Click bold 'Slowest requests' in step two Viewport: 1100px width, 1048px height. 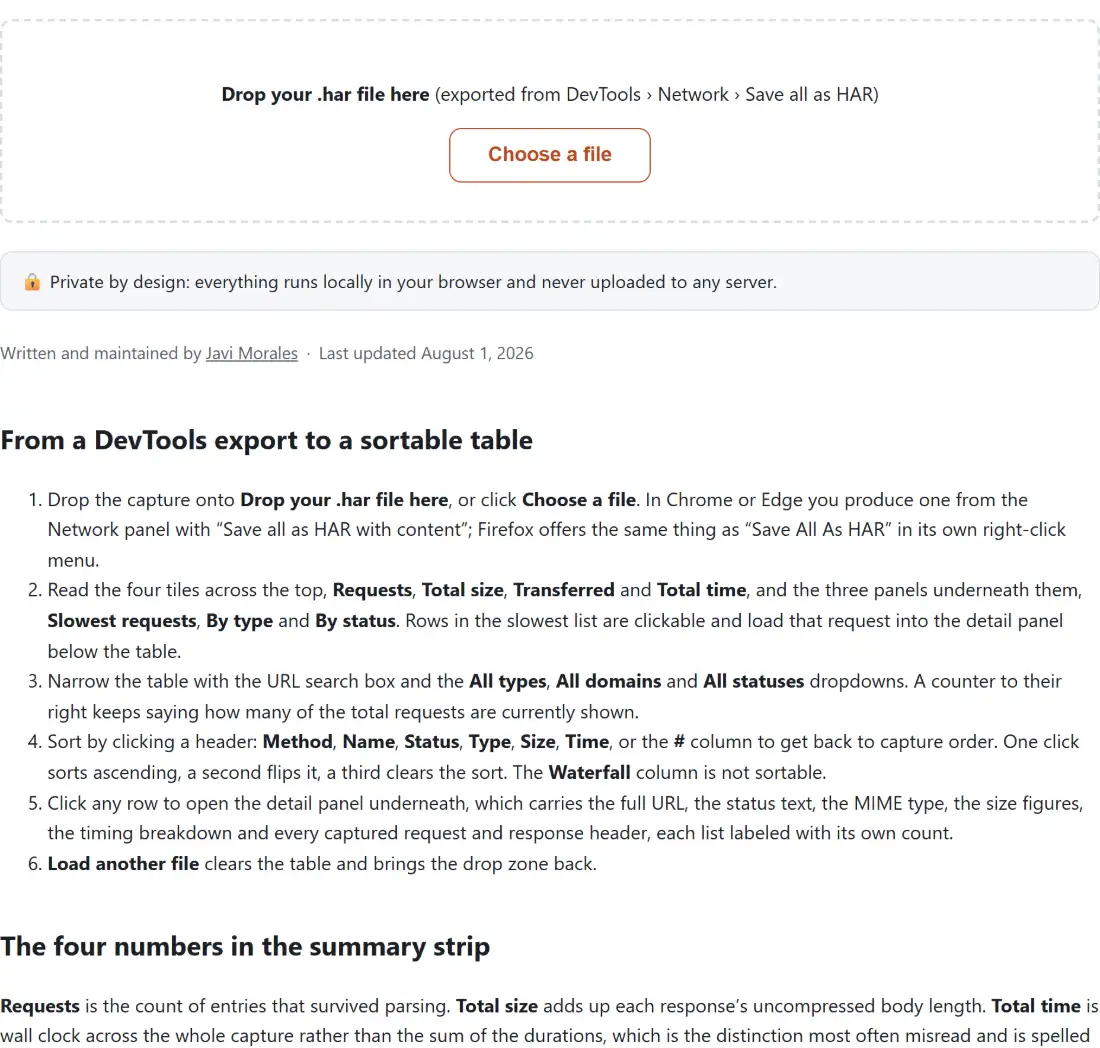click(122, 622)
